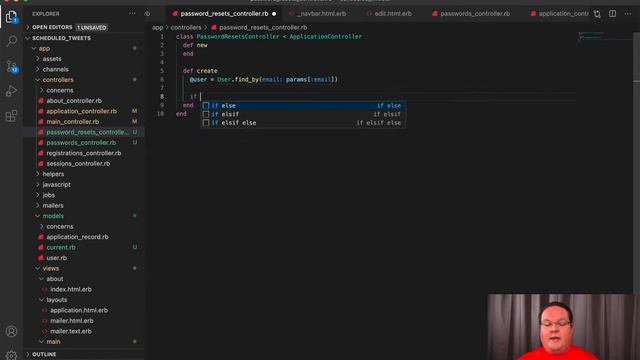Open the Source Control view

click(x=11, y=66)
